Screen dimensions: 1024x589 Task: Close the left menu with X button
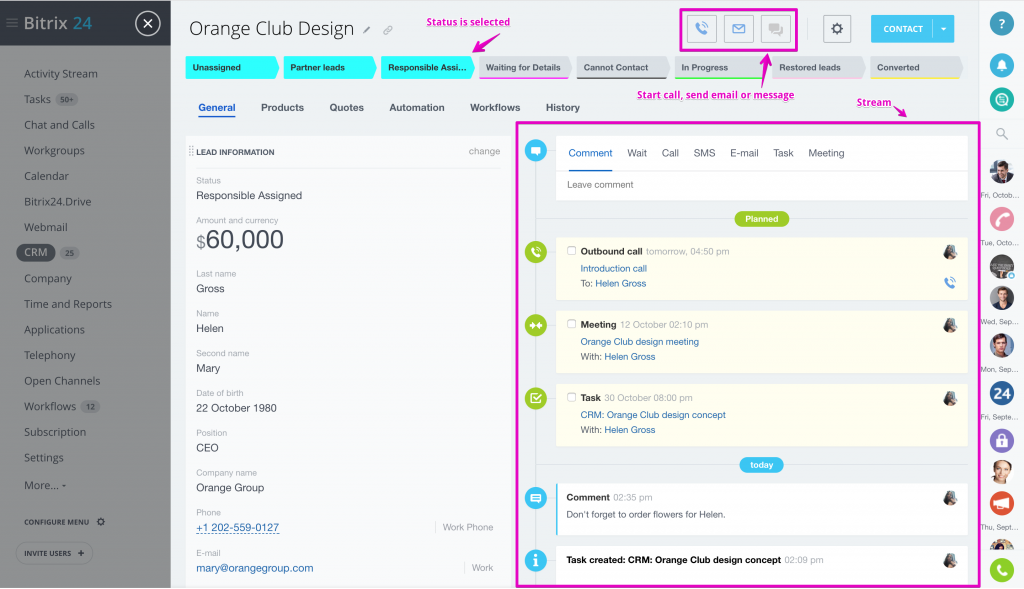[148, 24]
